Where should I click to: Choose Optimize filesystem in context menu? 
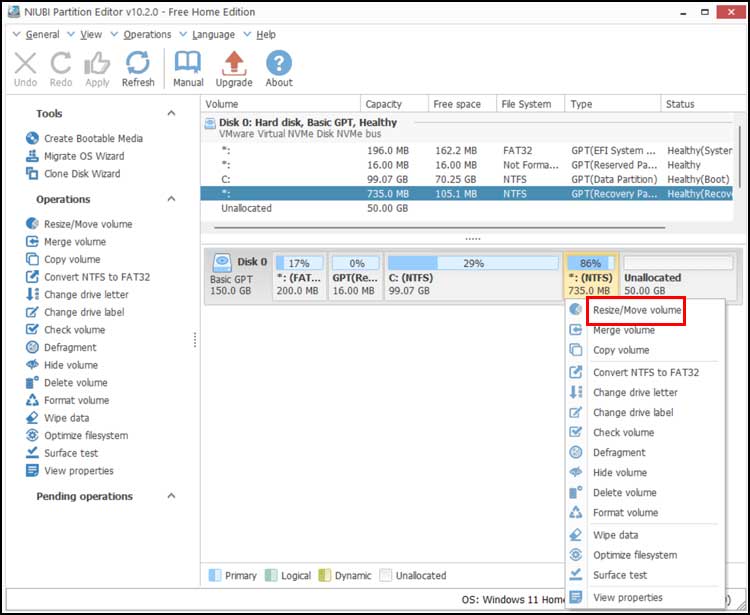tap(645, 555)
